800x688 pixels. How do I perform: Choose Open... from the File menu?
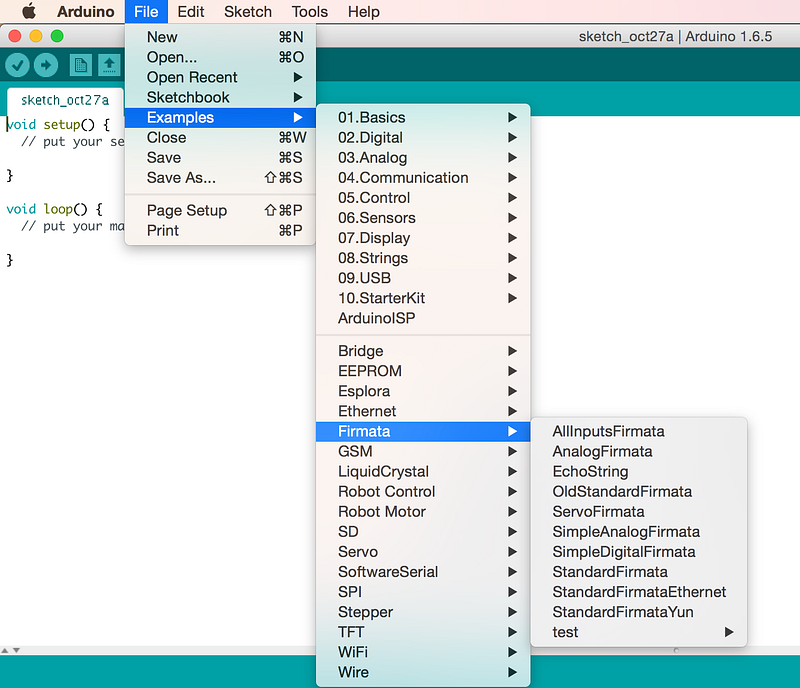(x=220, y=57)
